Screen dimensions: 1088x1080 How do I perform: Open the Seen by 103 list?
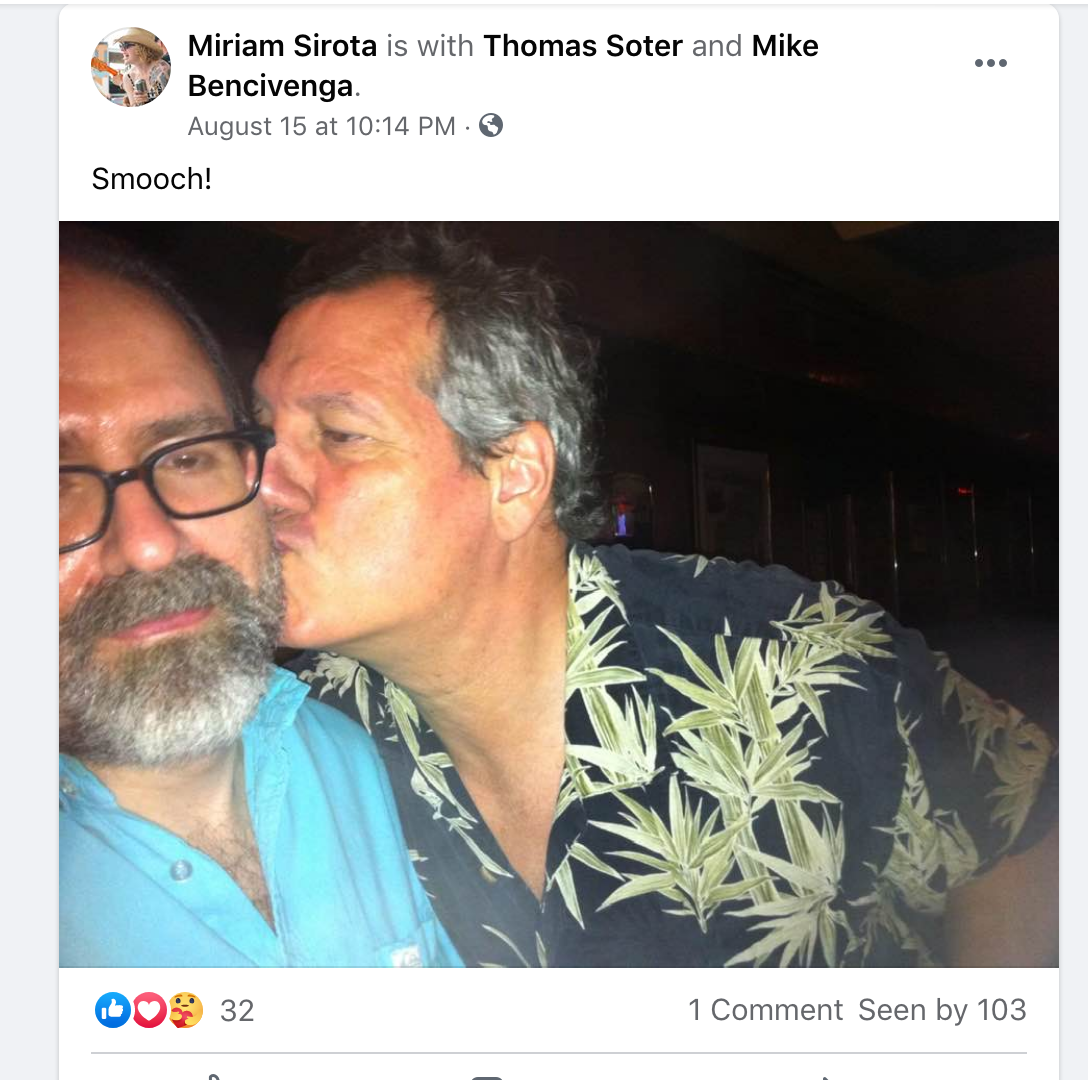point(942,1010)
